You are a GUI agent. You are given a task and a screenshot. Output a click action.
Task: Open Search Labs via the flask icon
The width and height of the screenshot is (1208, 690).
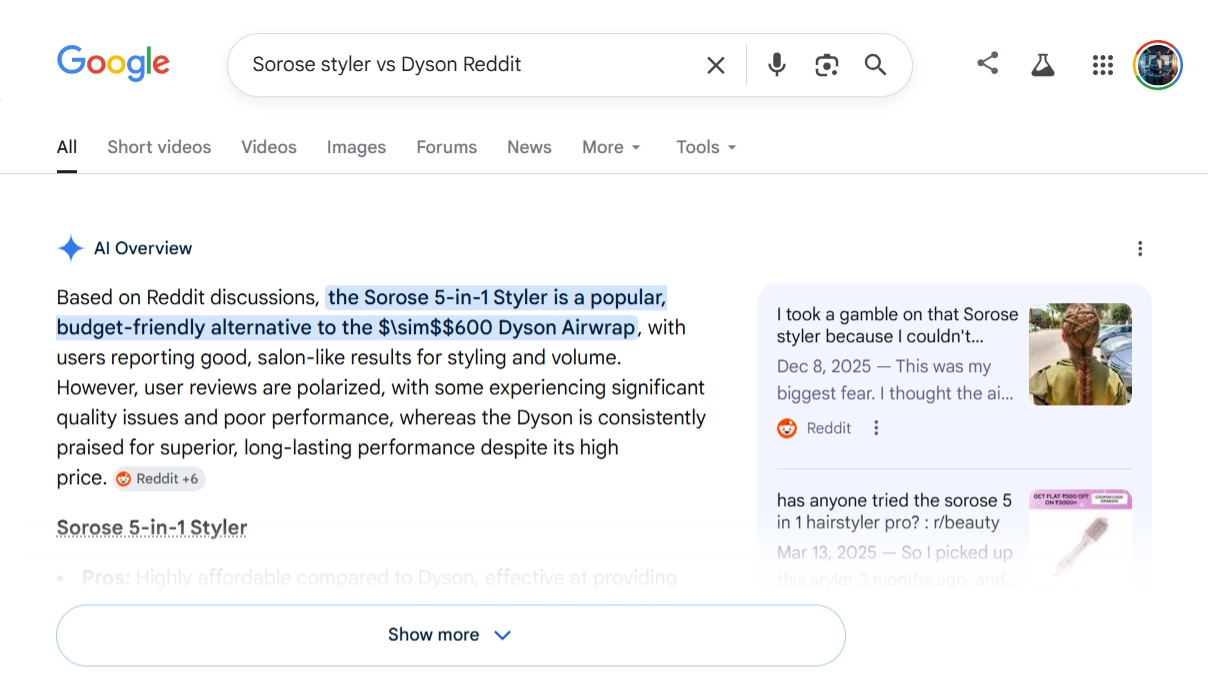point(1043,63)
